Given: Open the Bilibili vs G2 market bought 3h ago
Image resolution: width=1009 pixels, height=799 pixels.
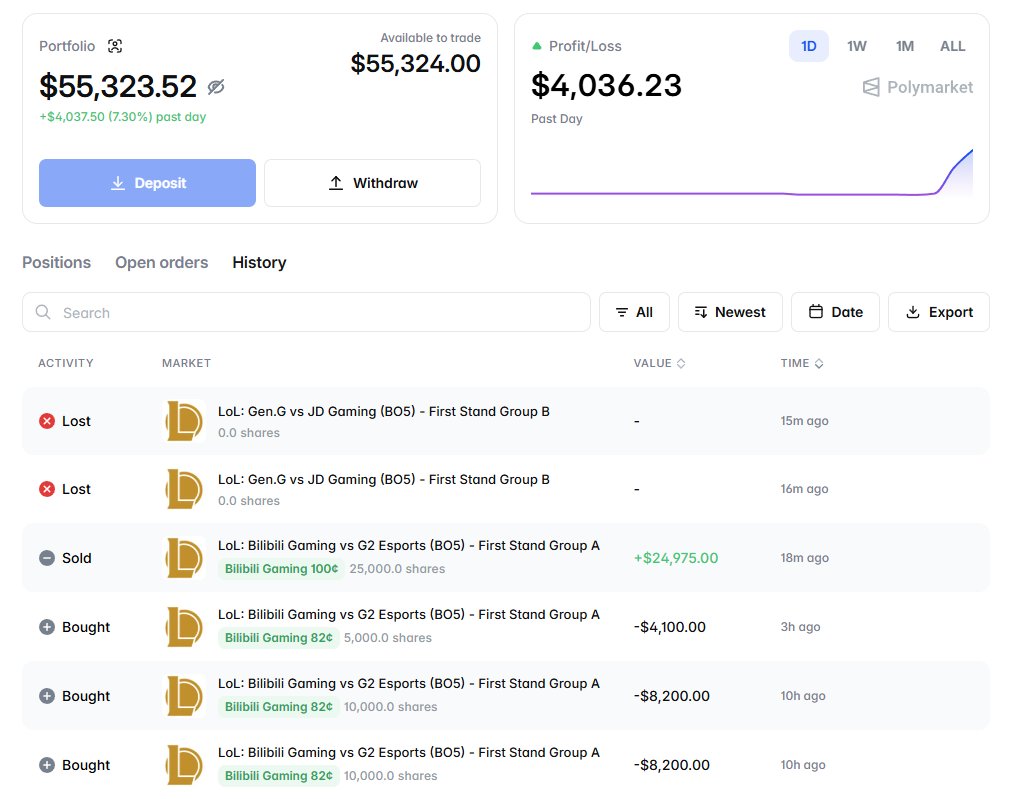Looking at the screenshot, I should point(409,614).
